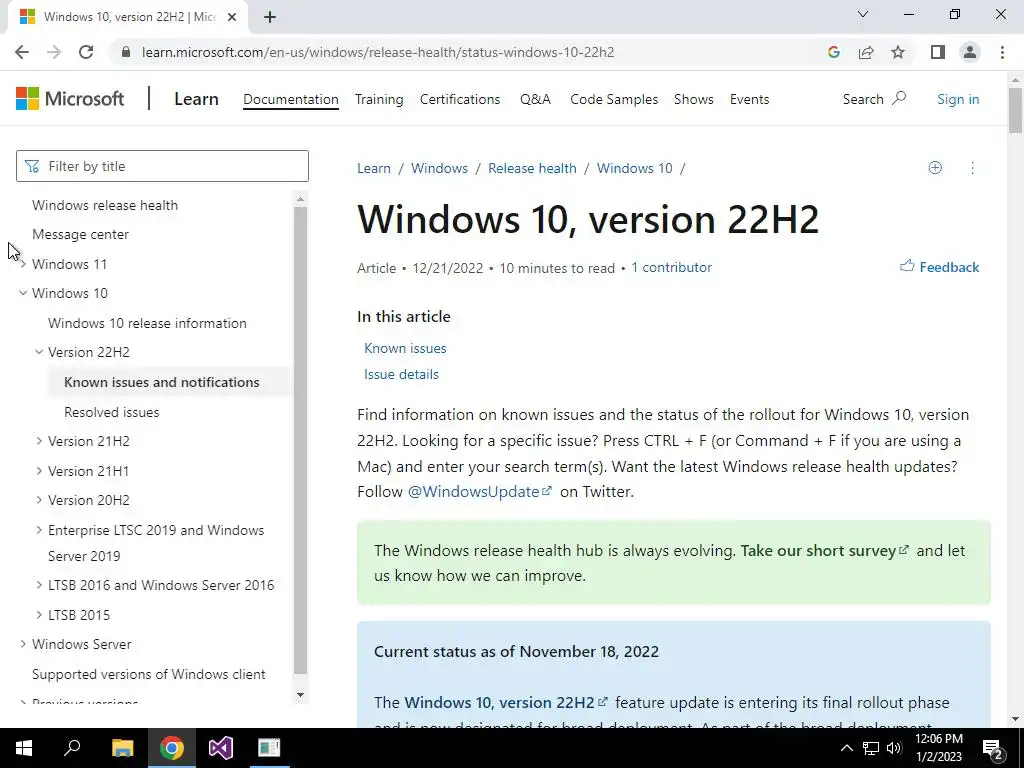The height and width of the screenshot is (768, 1024).
Task: Open the Certifications menu item
Action: pos(460,99)
